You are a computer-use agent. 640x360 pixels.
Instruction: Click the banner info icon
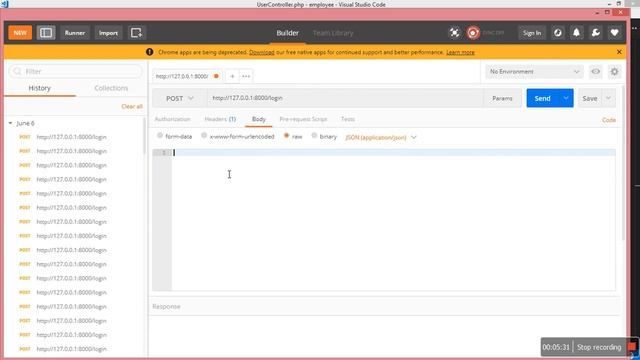coord(149,52)
